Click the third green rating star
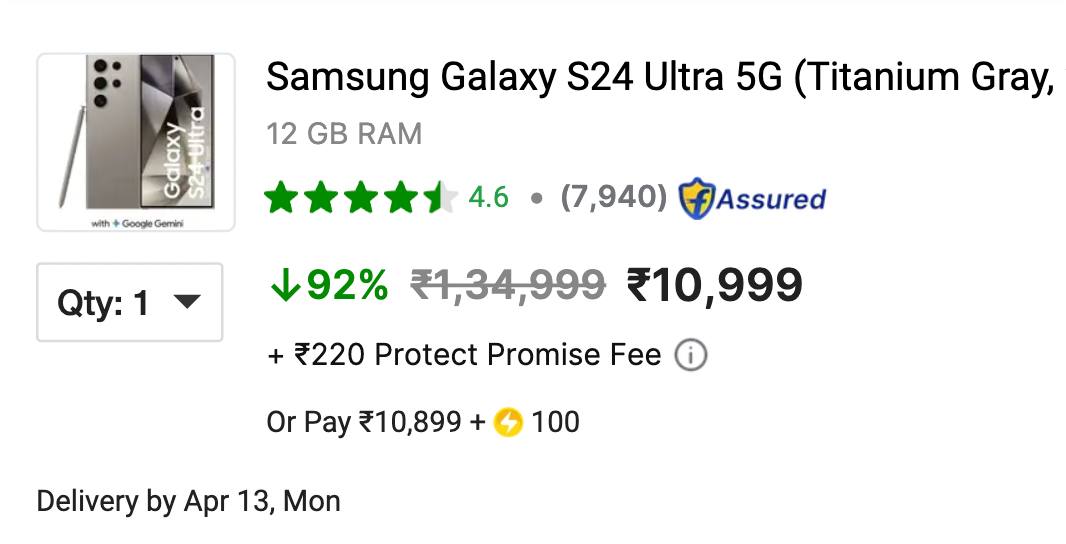The height and width of the screenshot is (544, 1066). point(361,199)
